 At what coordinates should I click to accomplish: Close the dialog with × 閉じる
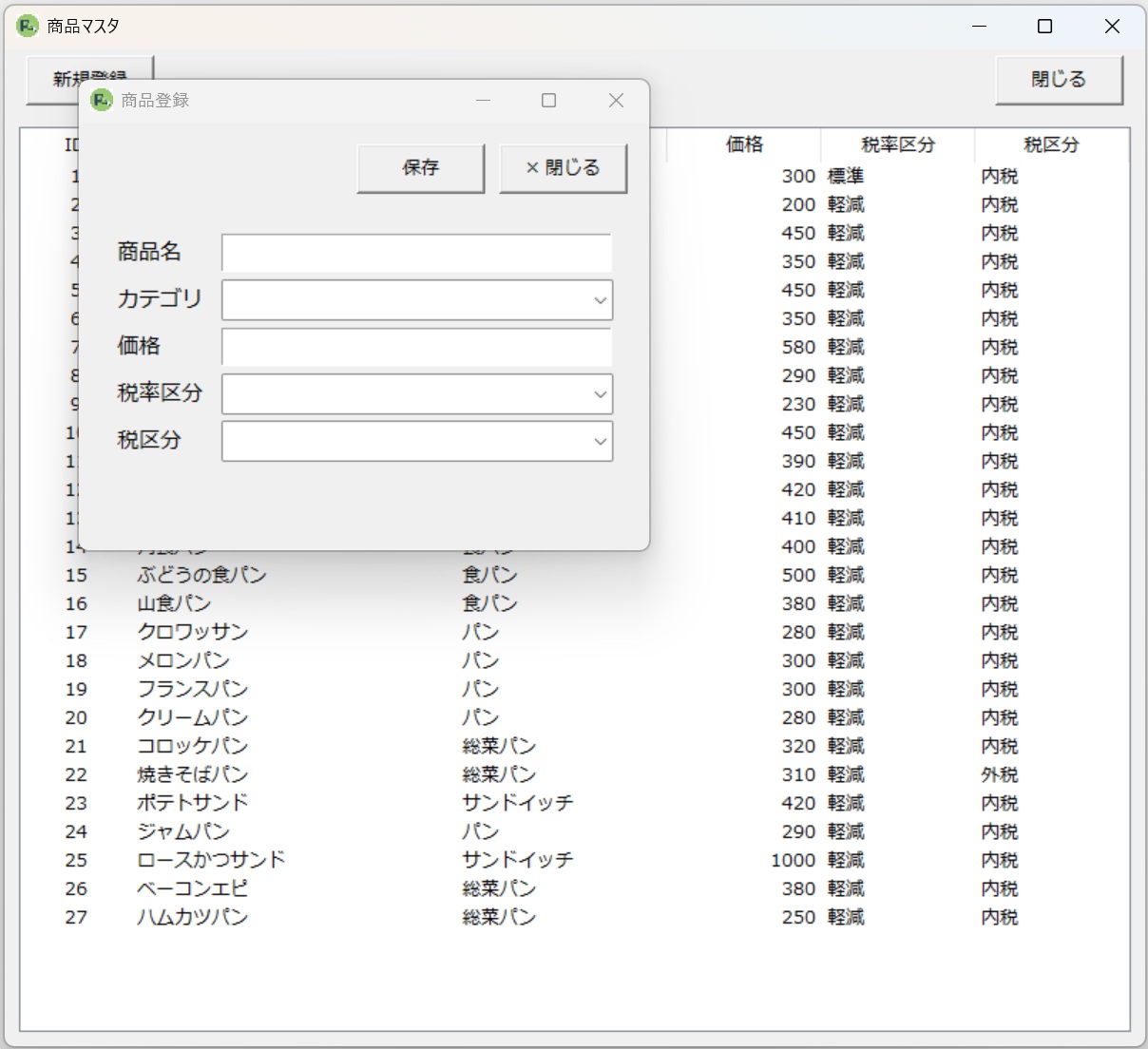click(563, 167)
